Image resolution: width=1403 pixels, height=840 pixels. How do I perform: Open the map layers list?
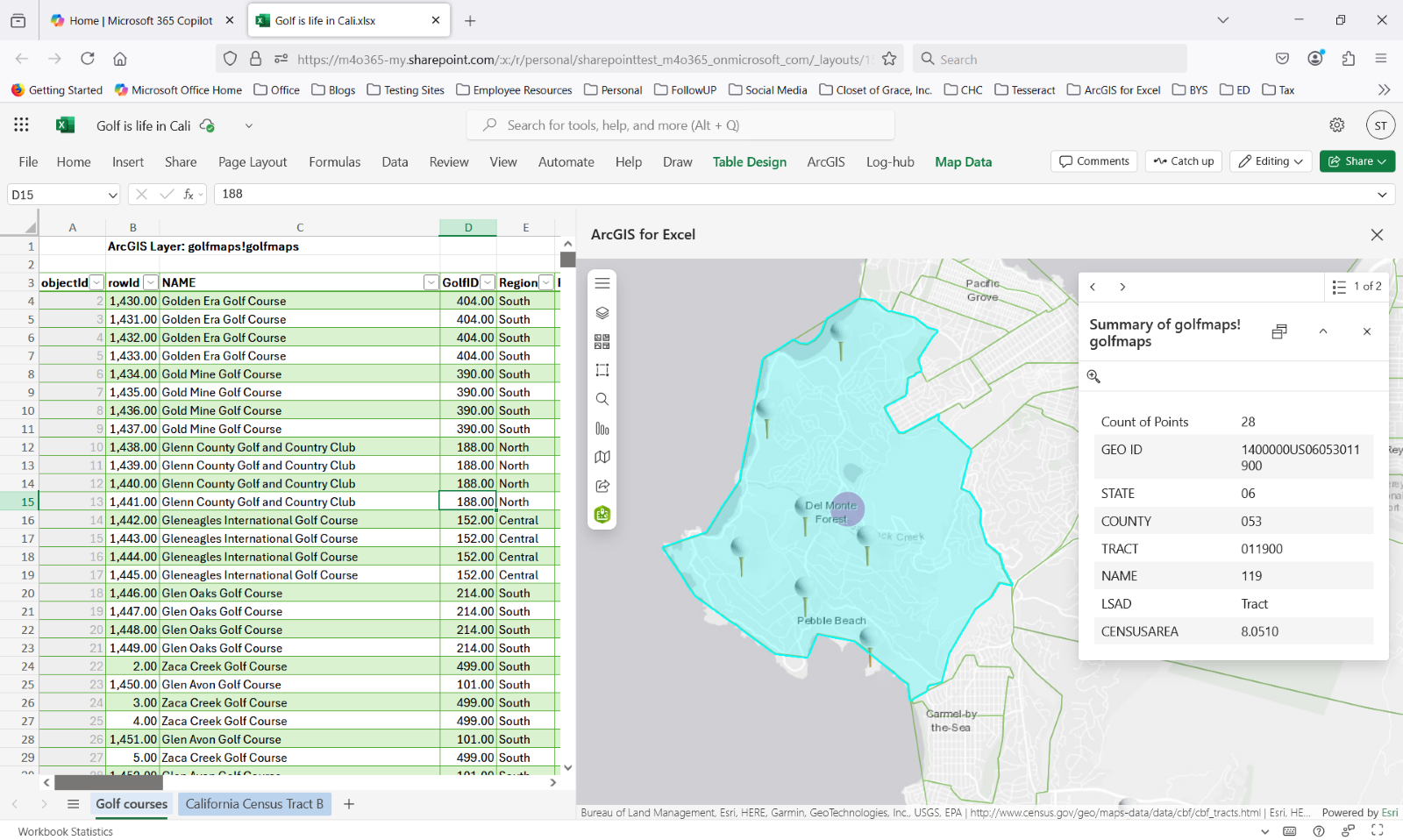602,311
